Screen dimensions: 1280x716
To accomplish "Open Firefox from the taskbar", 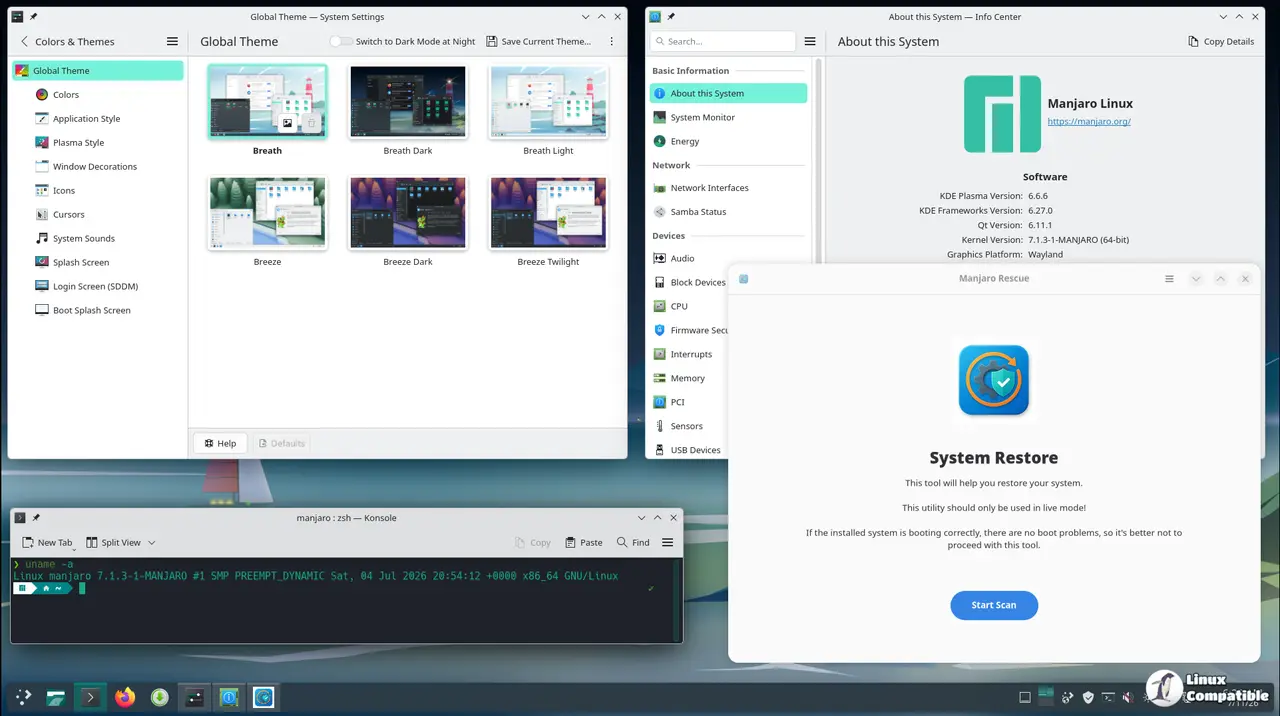I will coord(125,697).
